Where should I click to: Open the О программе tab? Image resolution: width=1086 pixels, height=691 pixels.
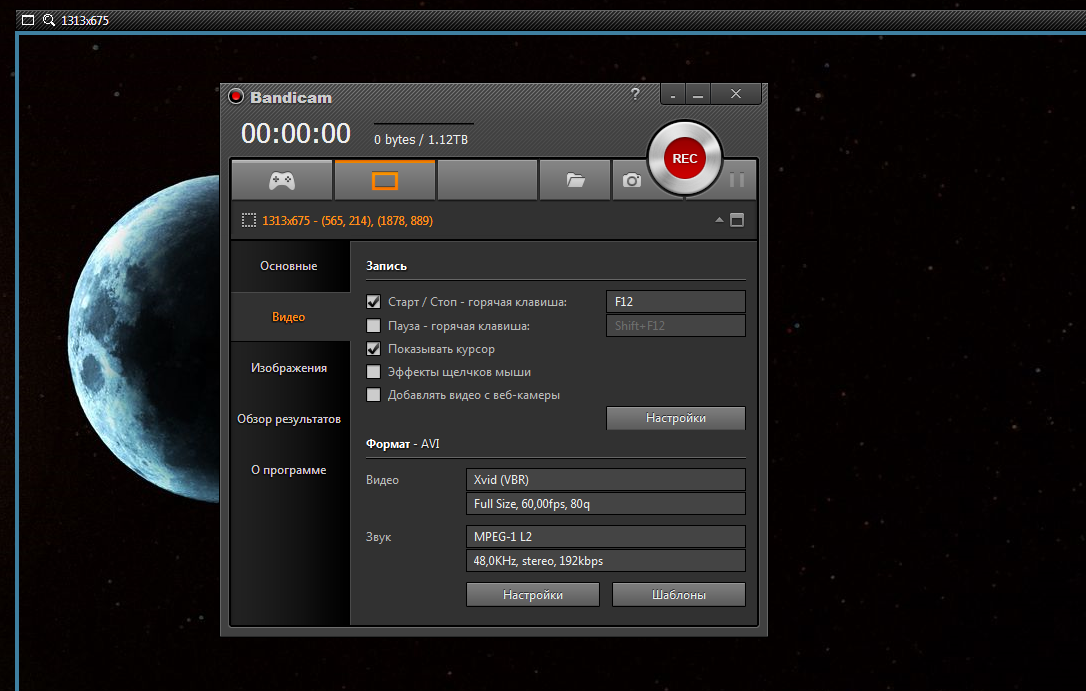click(x=289, y=469)
